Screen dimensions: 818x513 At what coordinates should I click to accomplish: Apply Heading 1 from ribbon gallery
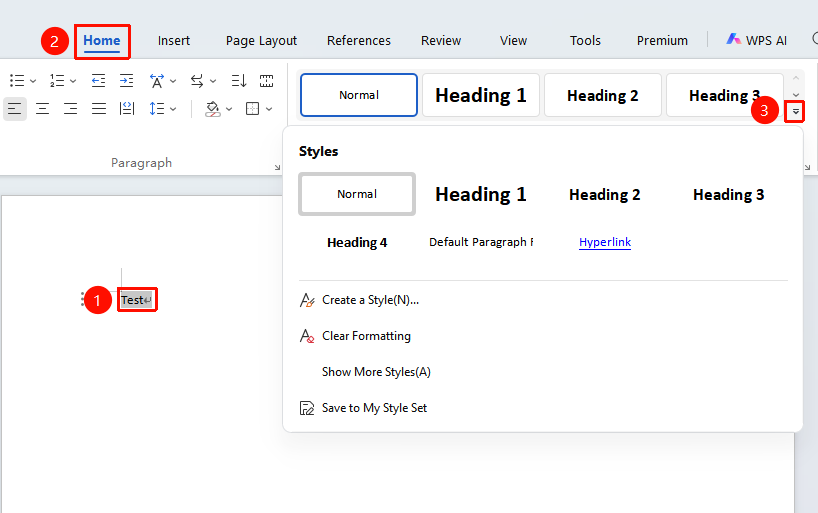(x=481, y=95)
